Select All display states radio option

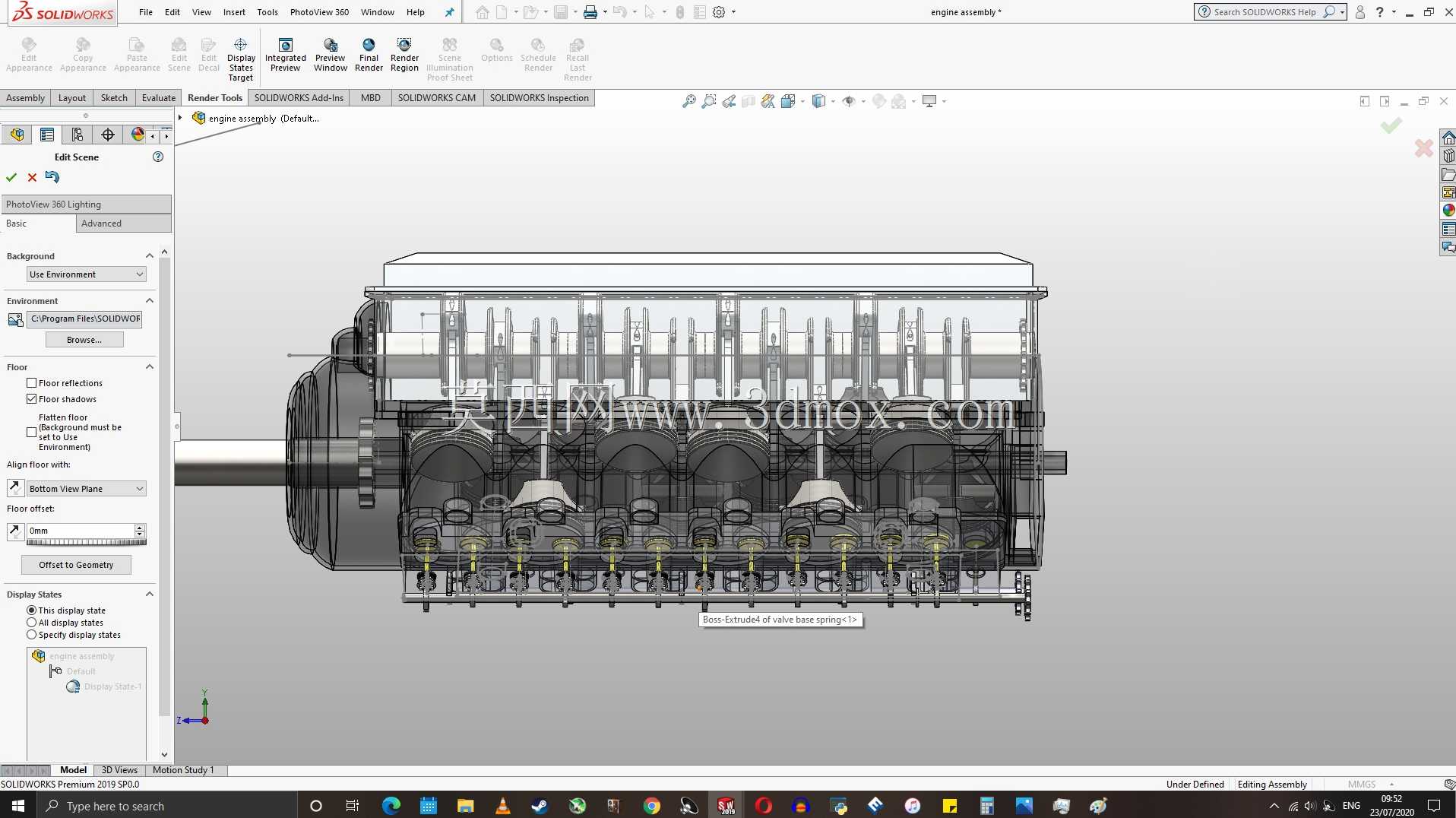[32, 623]
